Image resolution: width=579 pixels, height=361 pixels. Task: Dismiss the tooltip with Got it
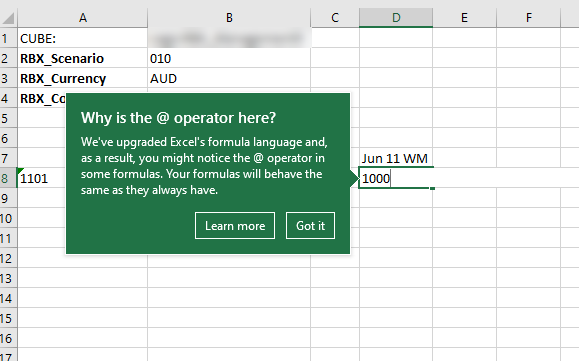pos(310,226)
